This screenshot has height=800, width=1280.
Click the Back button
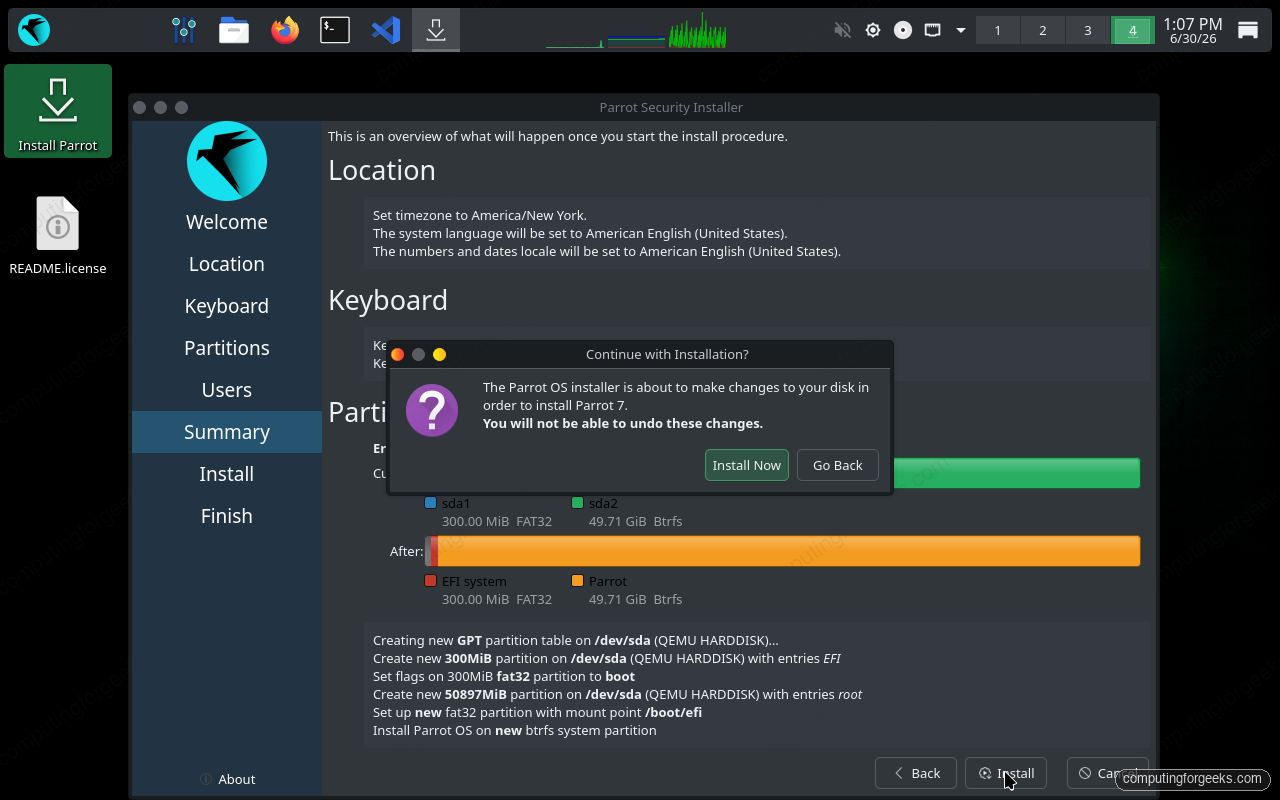[x=915, y=773]
